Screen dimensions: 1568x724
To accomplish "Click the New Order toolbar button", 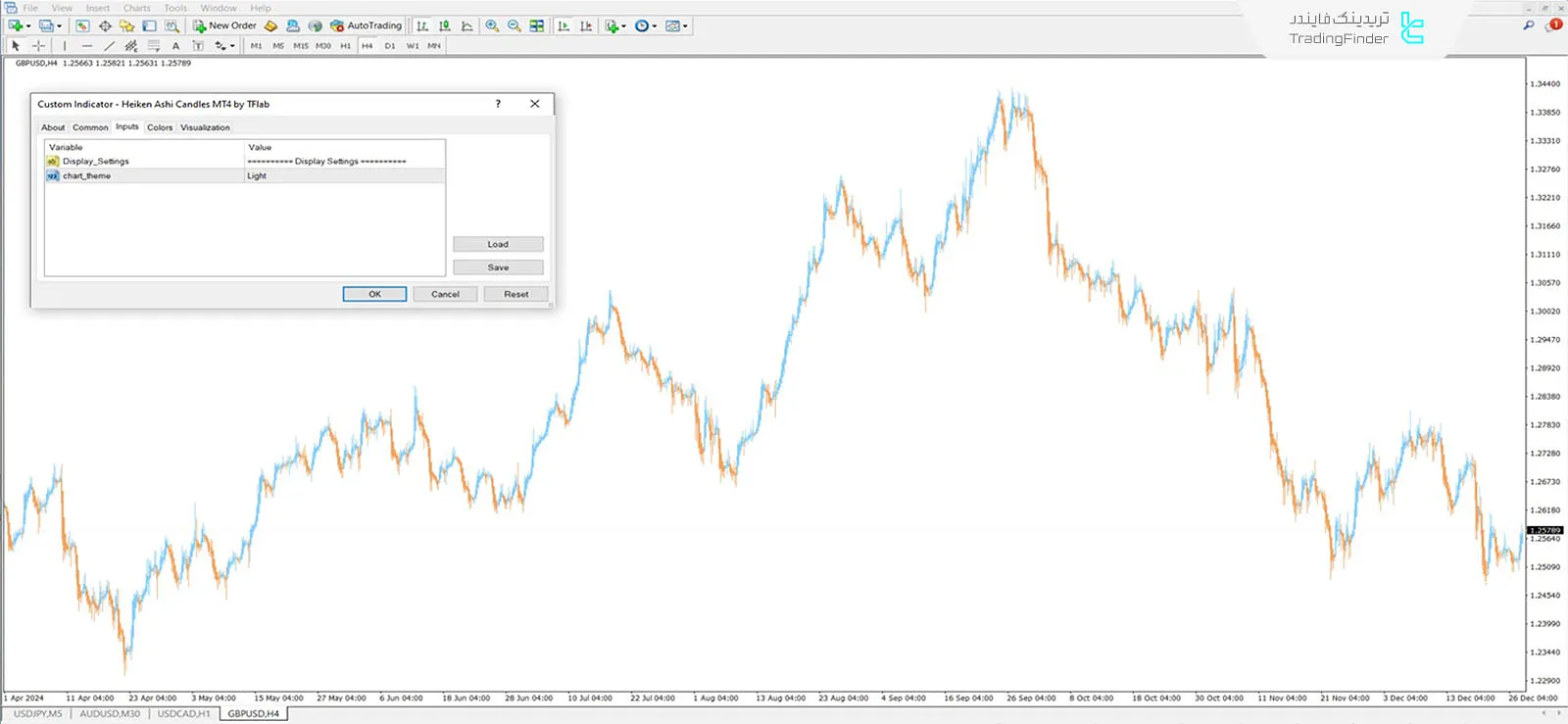I will [224, 25].
